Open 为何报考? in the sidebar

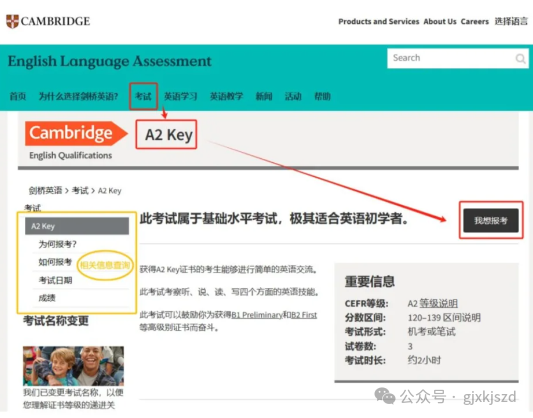click(57, 244)
